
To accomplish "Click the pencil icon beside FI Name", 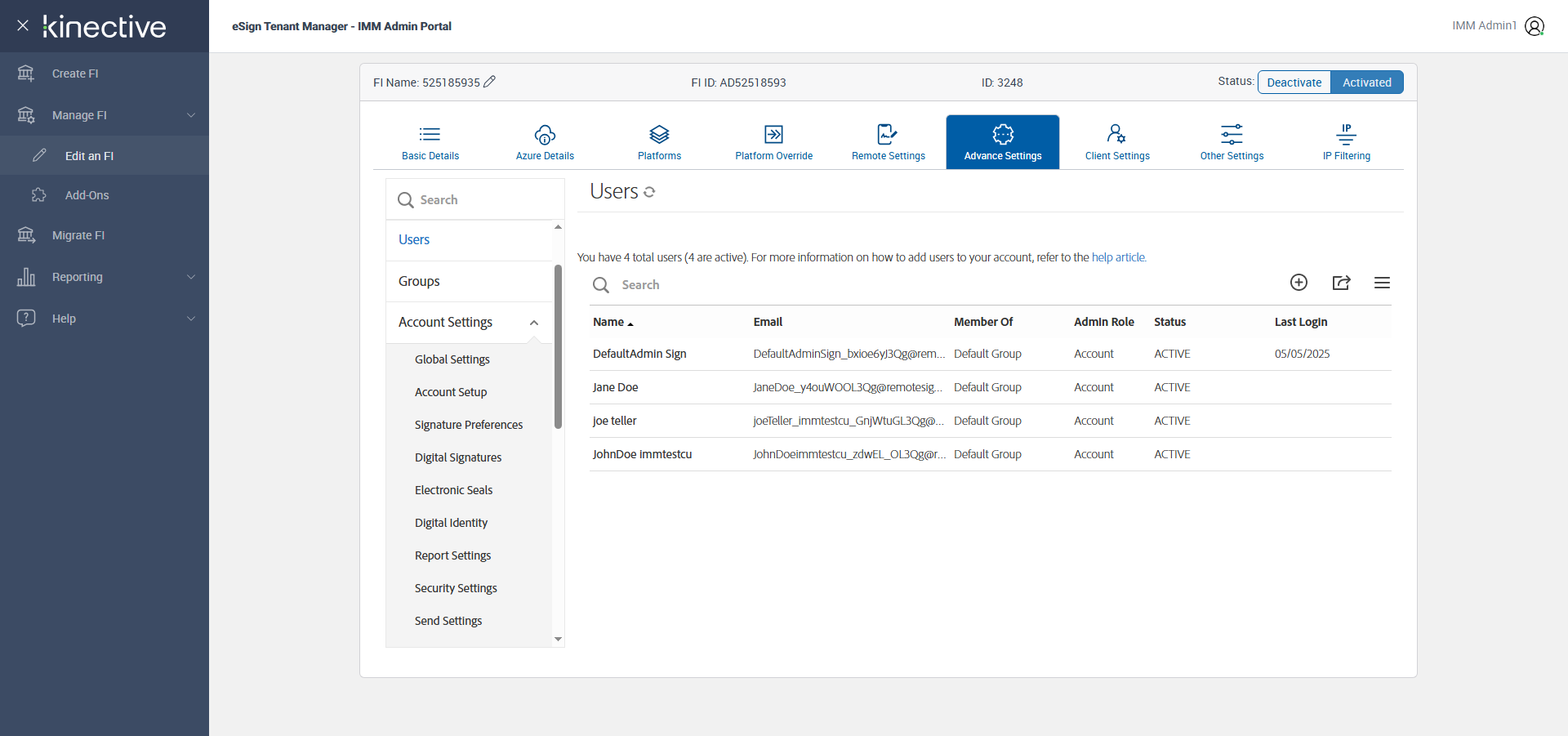I will (x=489, y=82).
